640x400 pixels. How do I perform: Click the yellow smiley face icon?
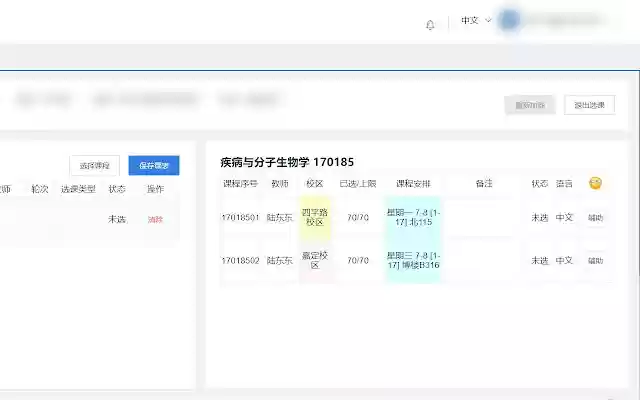[x=596, y=183]
